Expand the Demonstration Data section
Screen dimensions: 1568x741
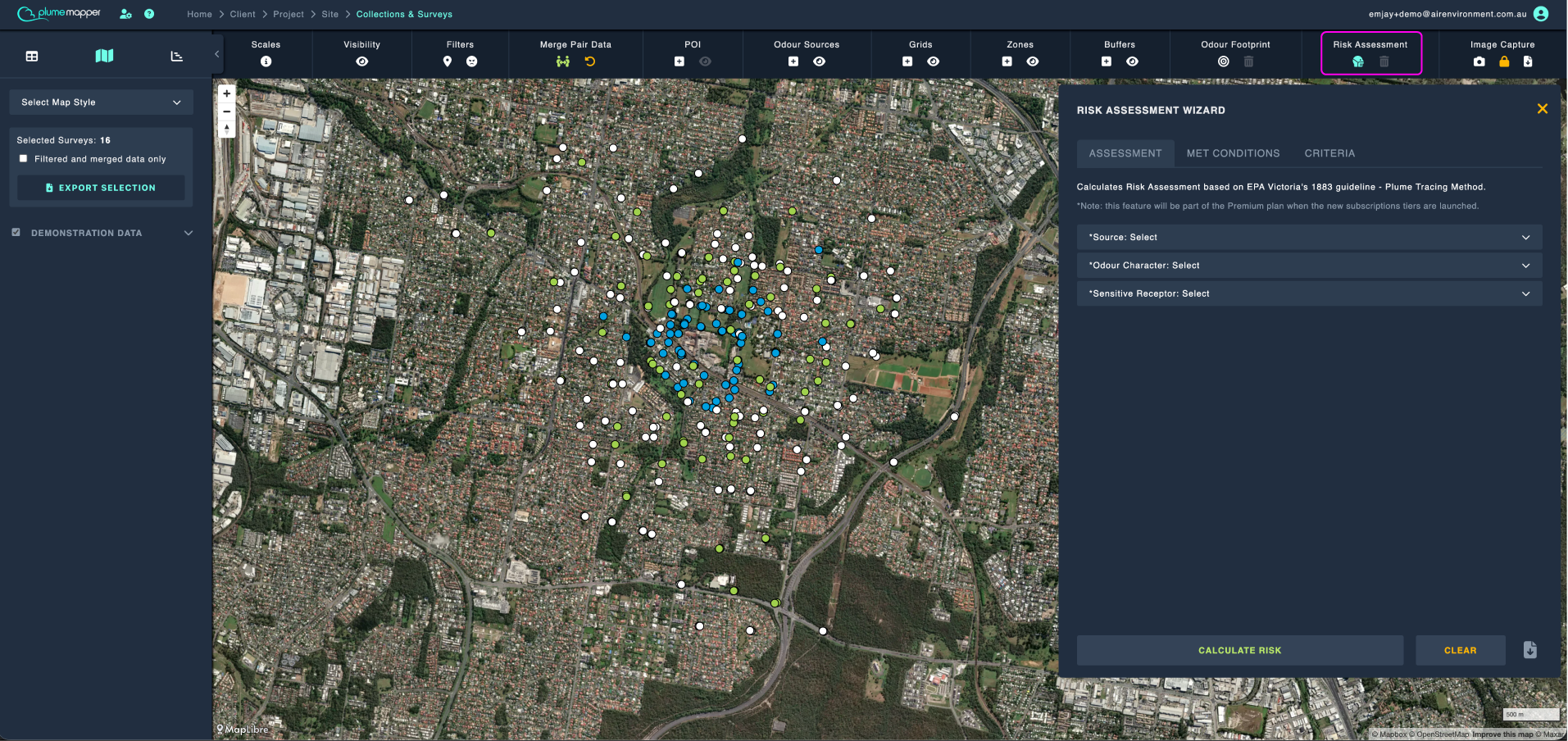coord(189,233)
